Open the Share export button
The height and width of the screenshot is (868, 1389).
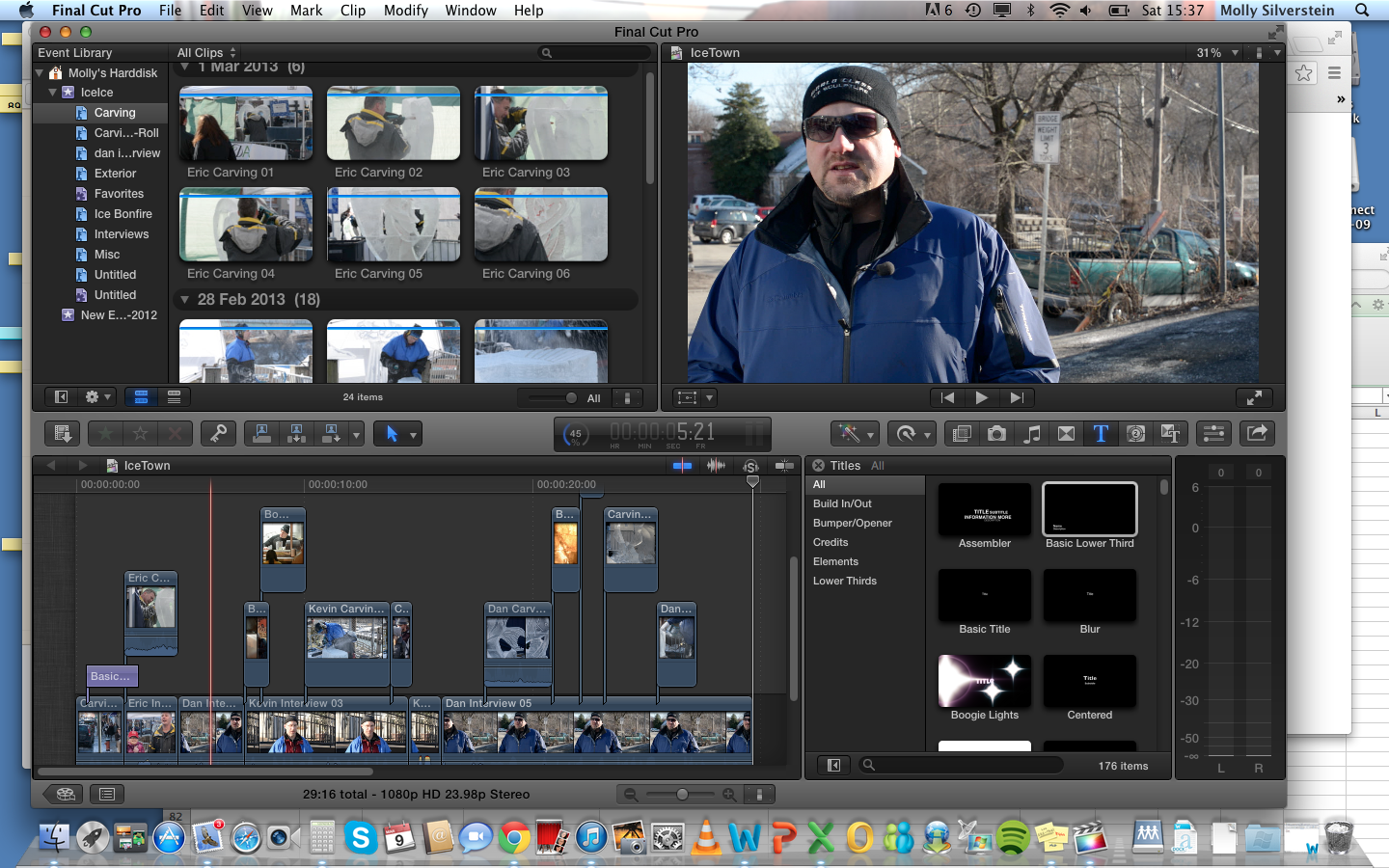tap(1257, 434)
